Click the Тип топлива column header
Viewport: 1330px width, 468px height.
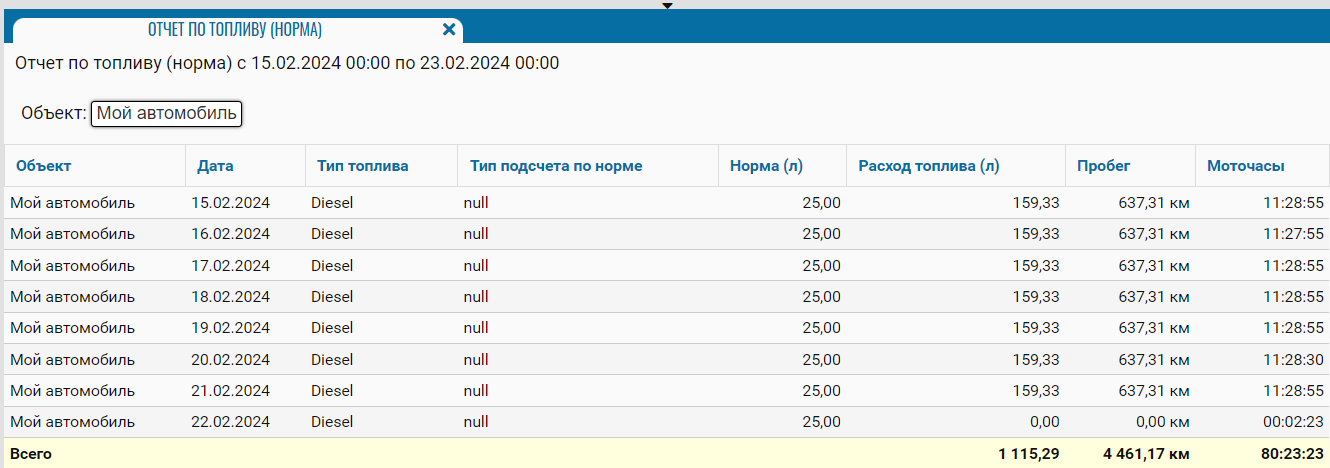click(362, 166)
